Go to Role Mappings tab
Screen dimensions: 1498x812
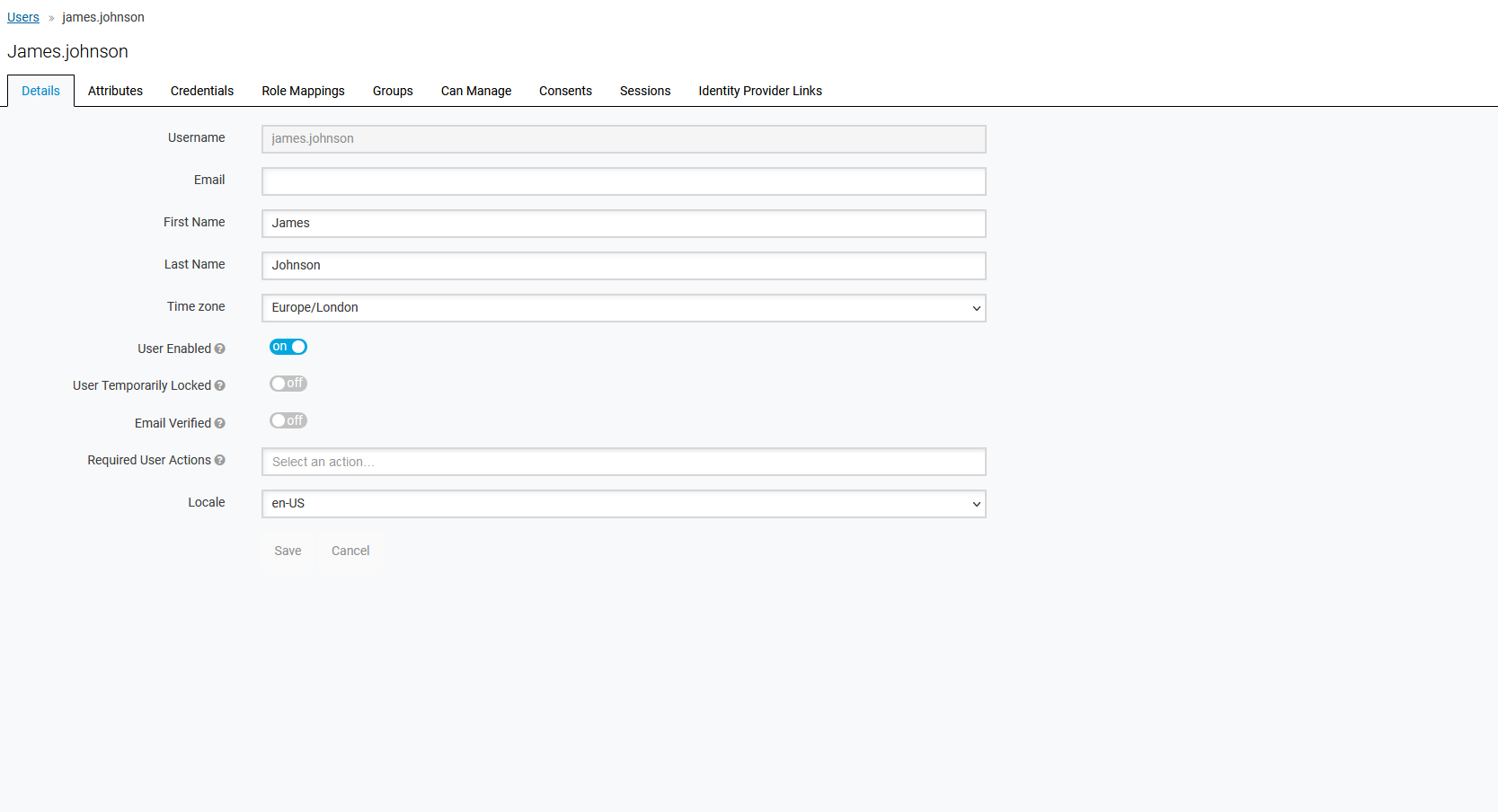(303, 91)
